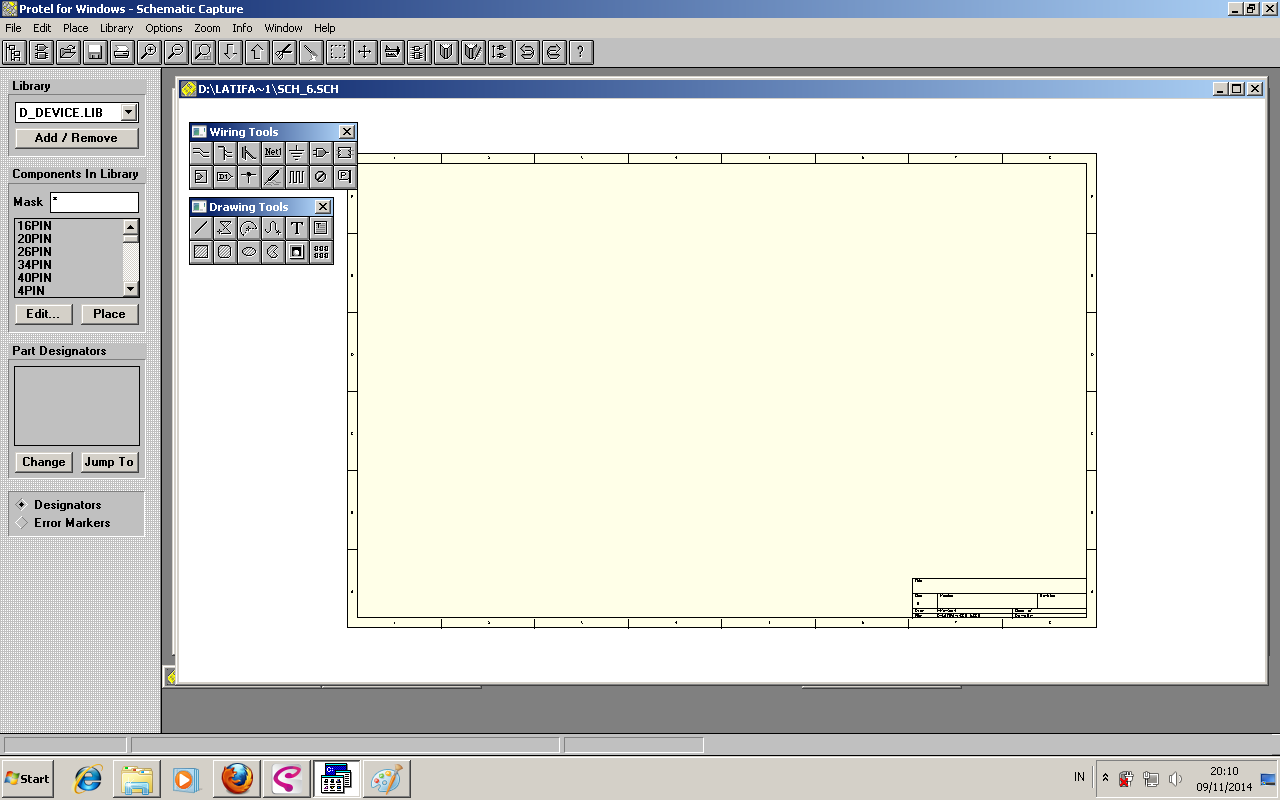Select 16PIN in the component list
Viewport: 1280px width, 800px height.
click(x=68, y=226)
